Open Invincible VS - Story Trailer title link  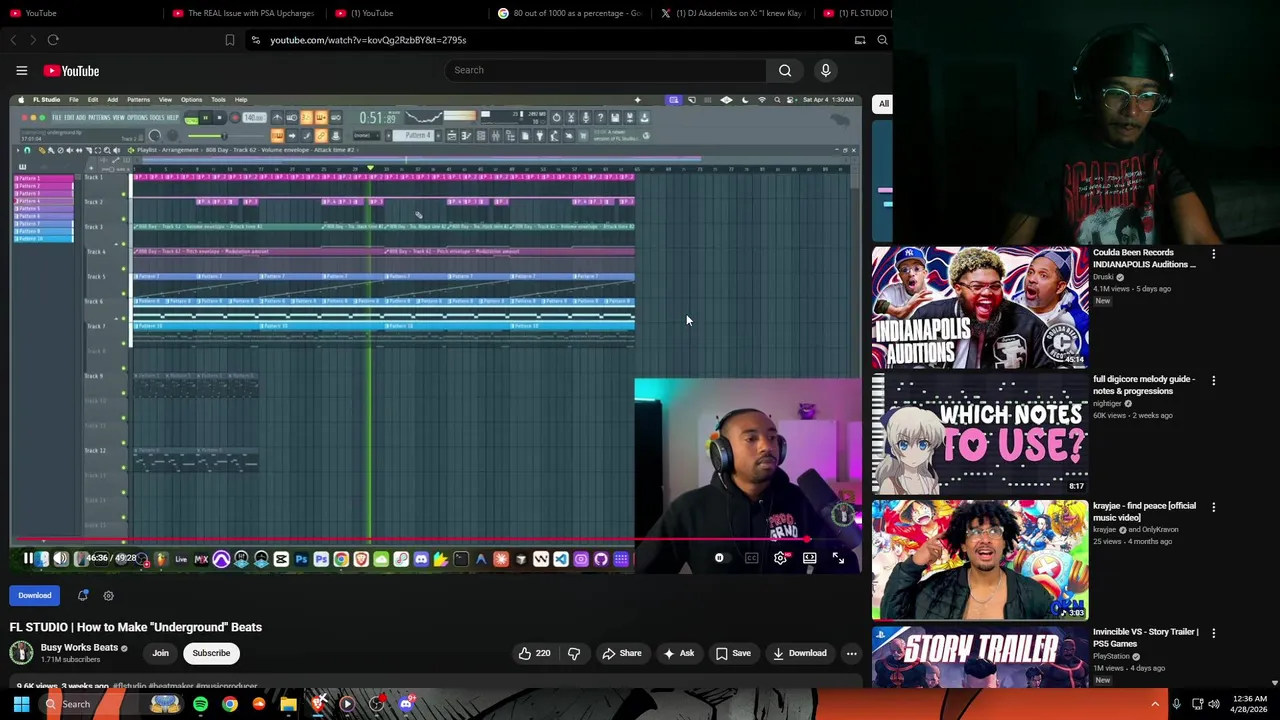point(1146,638)
